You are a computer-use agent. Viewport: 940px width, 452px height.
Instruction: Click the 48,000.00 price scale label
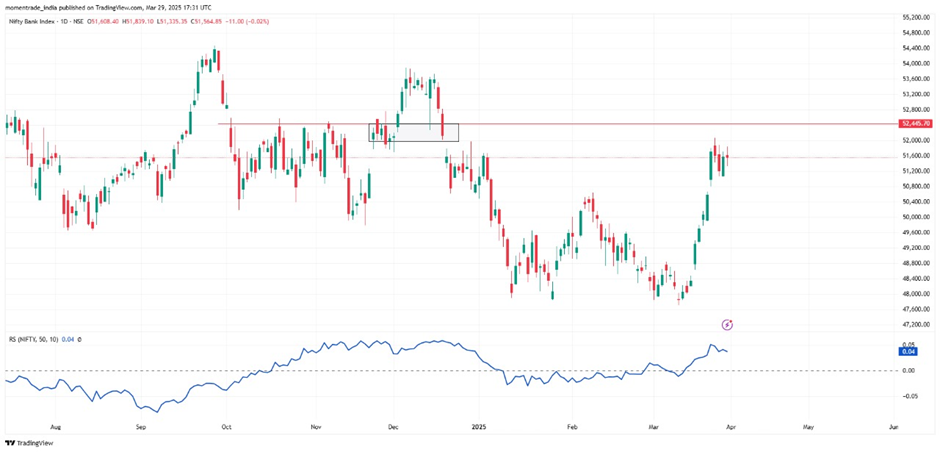point(917,294)
